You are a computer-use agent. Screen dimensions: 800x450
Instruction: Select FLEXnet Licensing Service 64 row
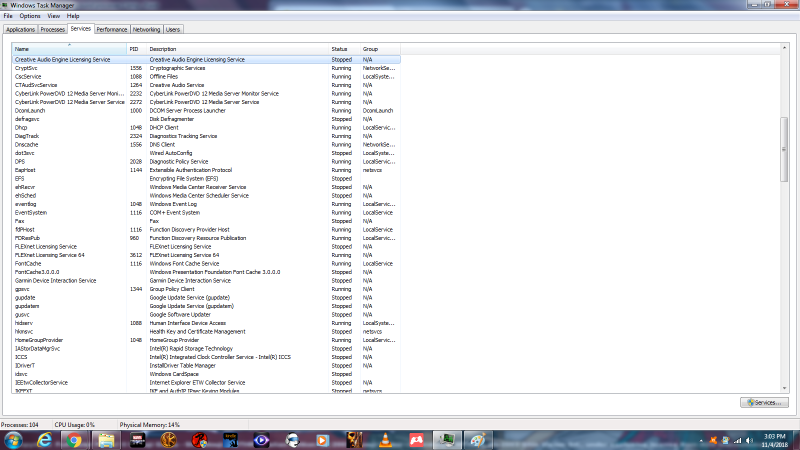(x=206, y=255)
